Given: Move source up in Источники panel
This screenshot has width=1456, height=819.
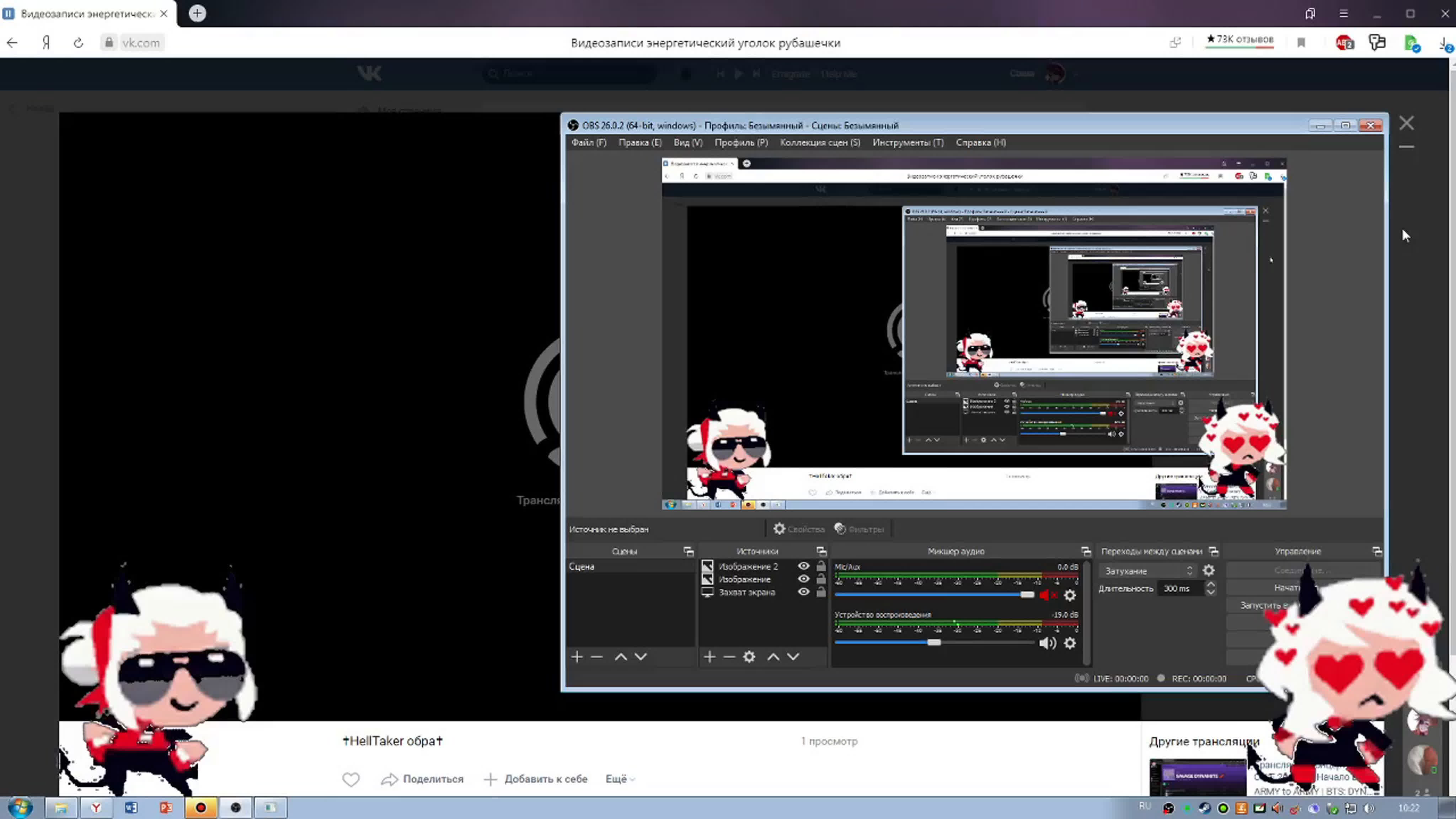Looking at the screenshot, I should pos(773,657).
